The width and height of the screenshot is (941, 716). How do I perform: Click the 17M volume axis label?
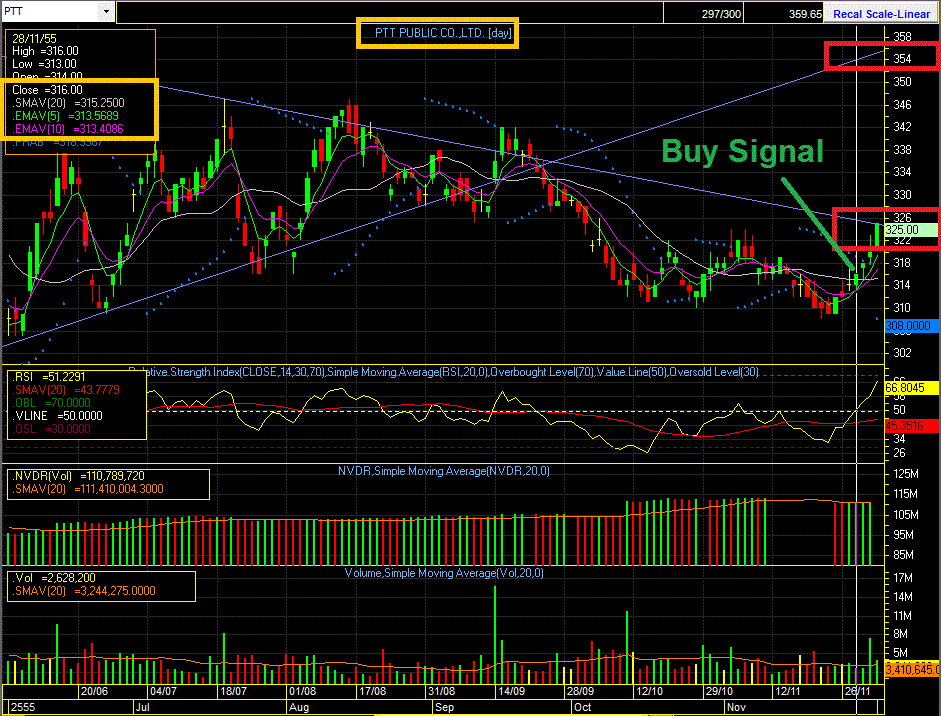(903, 578)
